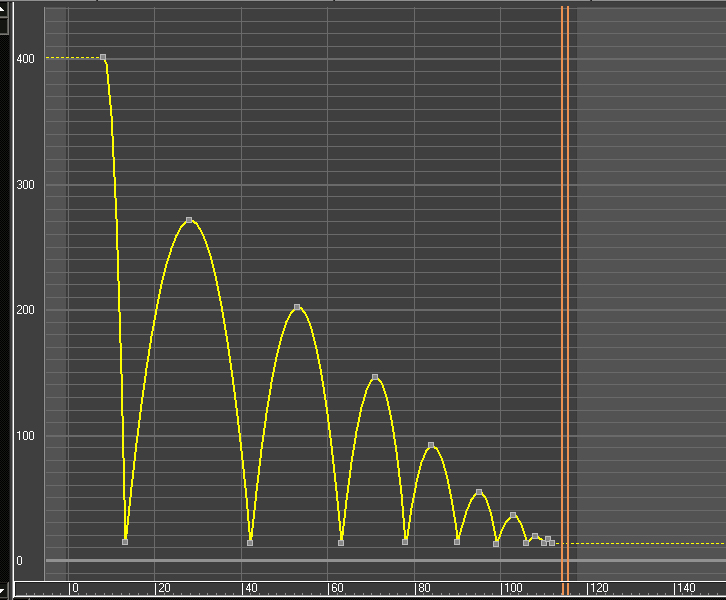726x600 pixels.
Task: Select the peak key near value 270
Action: click(189, 220)
